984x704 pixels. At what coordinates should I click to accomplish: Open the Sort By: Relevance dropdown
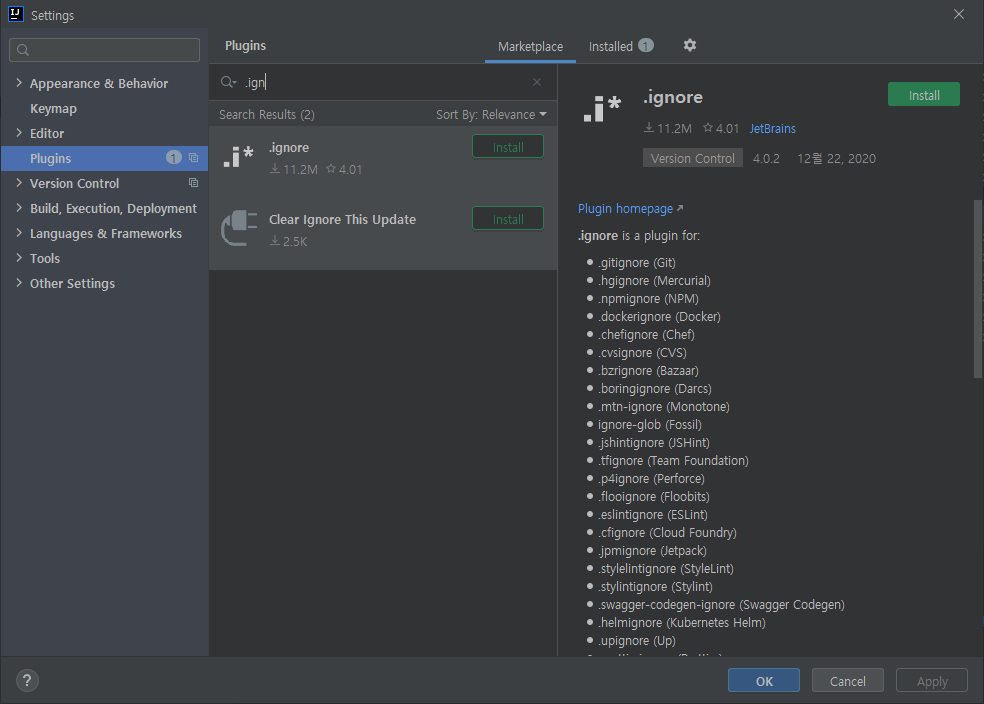[491, 114]
